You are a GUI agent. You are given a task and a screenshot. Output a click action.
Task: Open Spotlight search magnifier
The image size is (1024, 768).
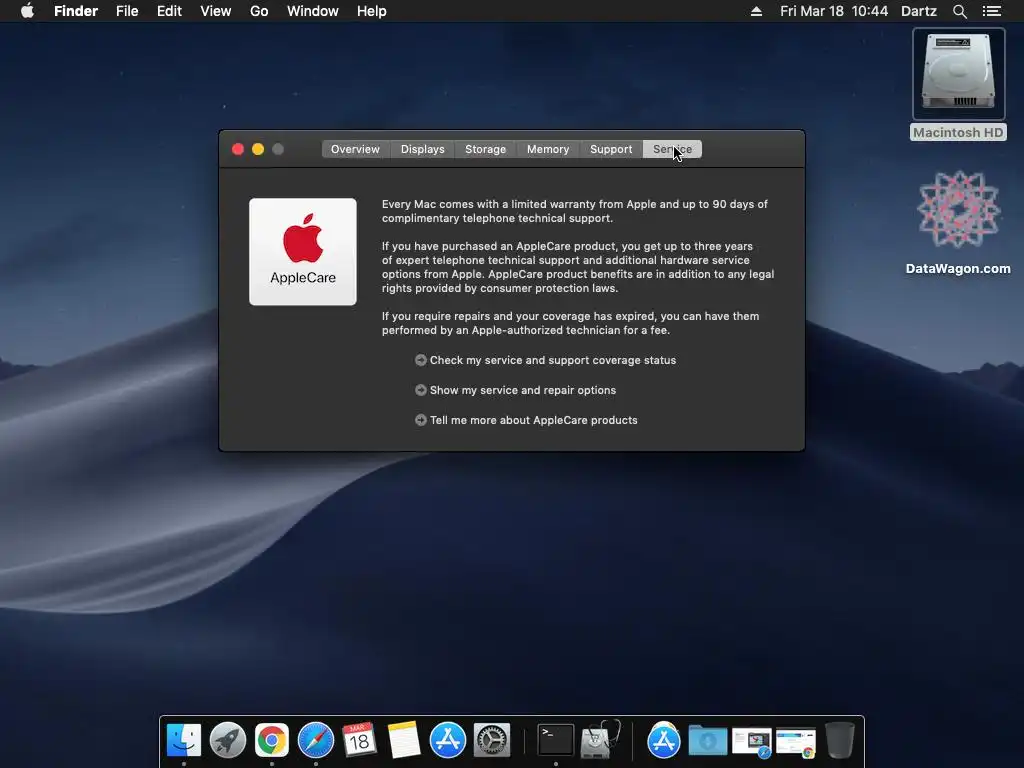click(960, 11)
